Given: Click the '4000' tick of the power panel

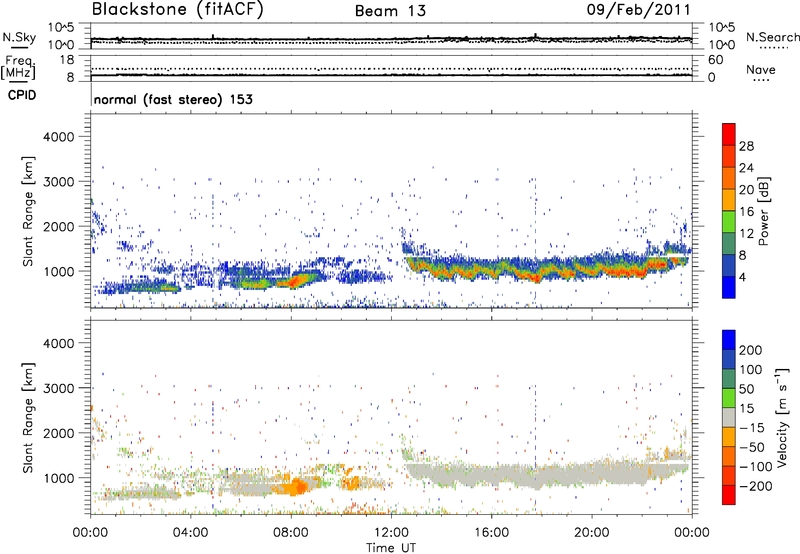Looking at the screenshot, I should [x=59, y=137].
